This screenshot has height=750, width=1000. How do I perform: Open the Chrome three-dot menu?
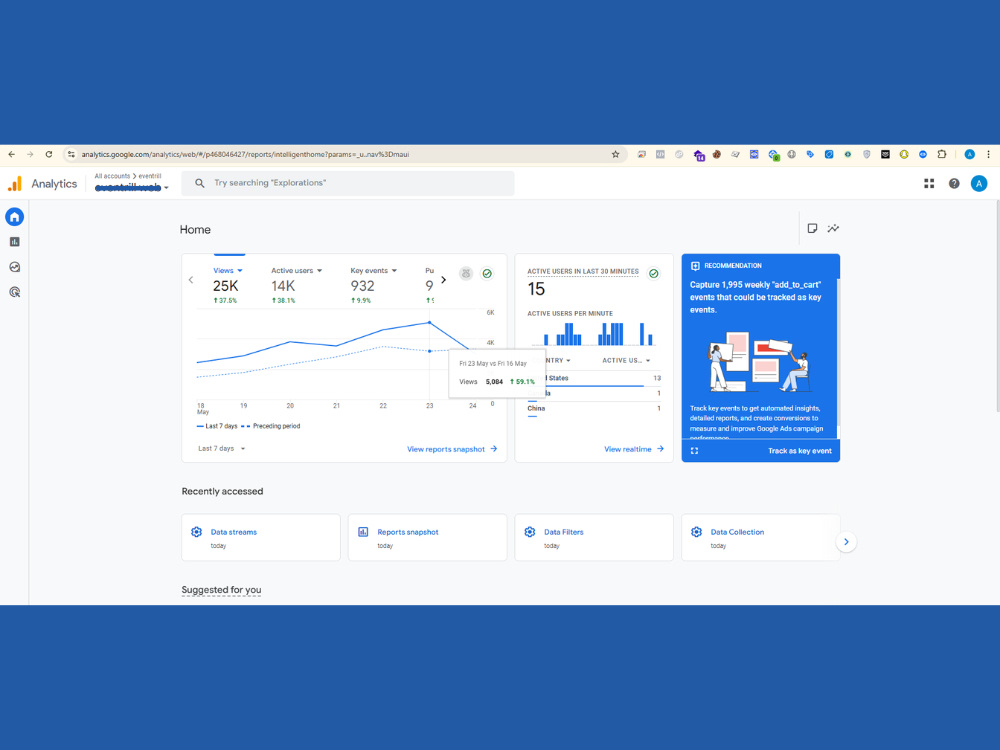click(989, 154)
